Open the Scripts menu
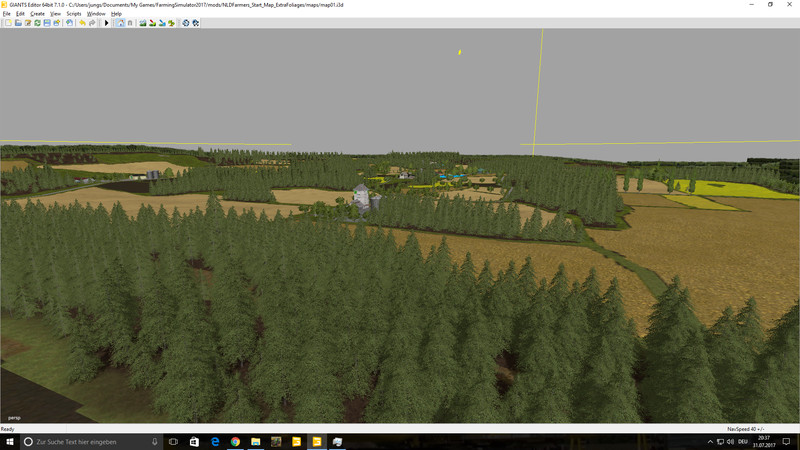Screen dimensions: 800x450 tap(74, 13)
